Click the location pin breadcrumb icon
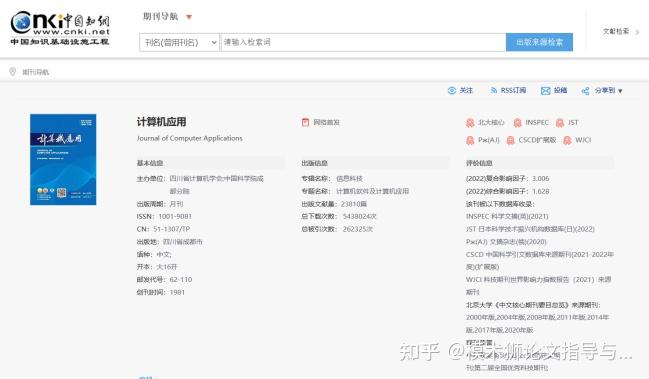This screenshot has height=379, width=649. 13,72
